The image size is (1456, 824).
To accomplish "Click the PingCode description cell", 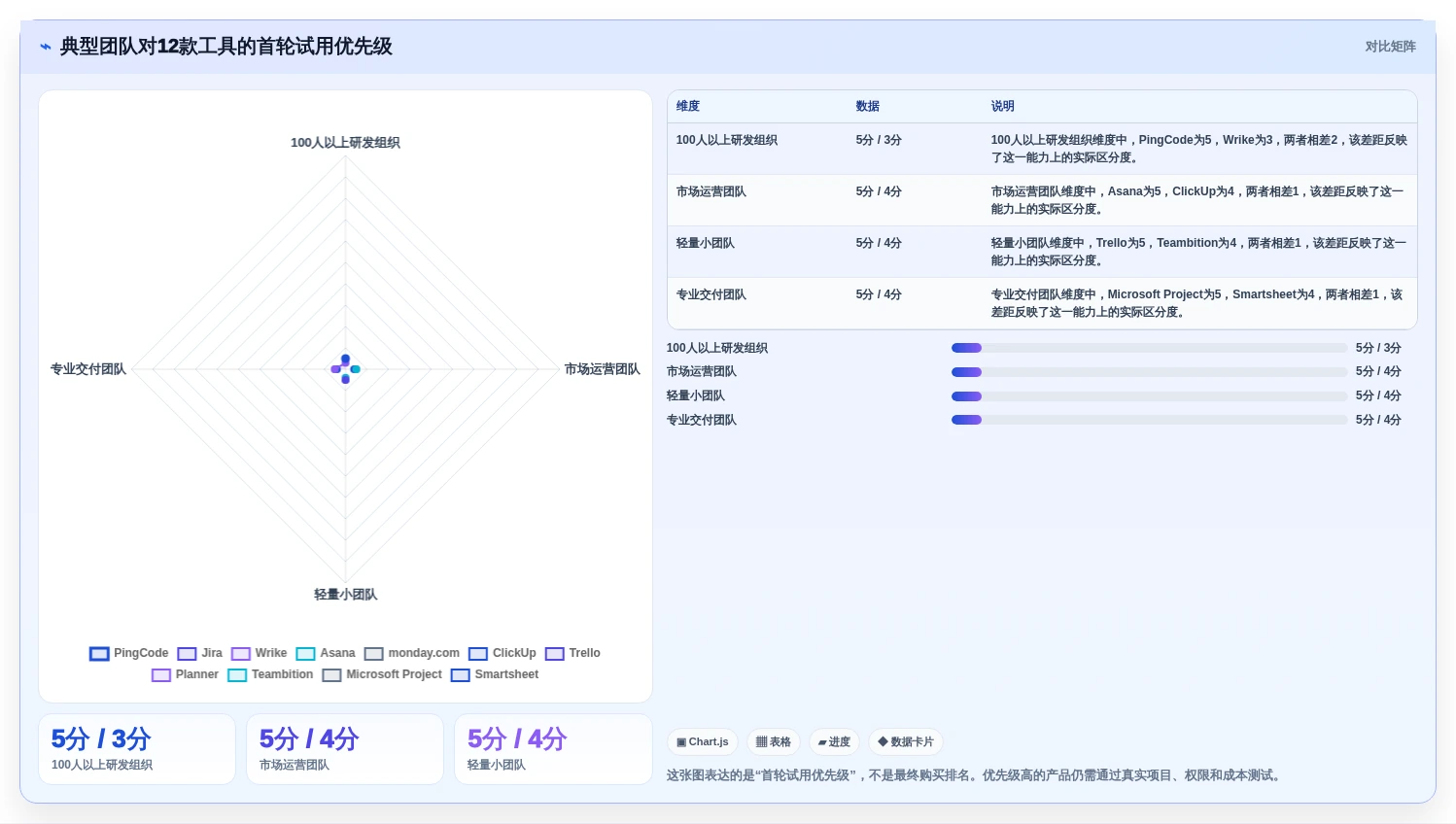I will [1198, 149].
